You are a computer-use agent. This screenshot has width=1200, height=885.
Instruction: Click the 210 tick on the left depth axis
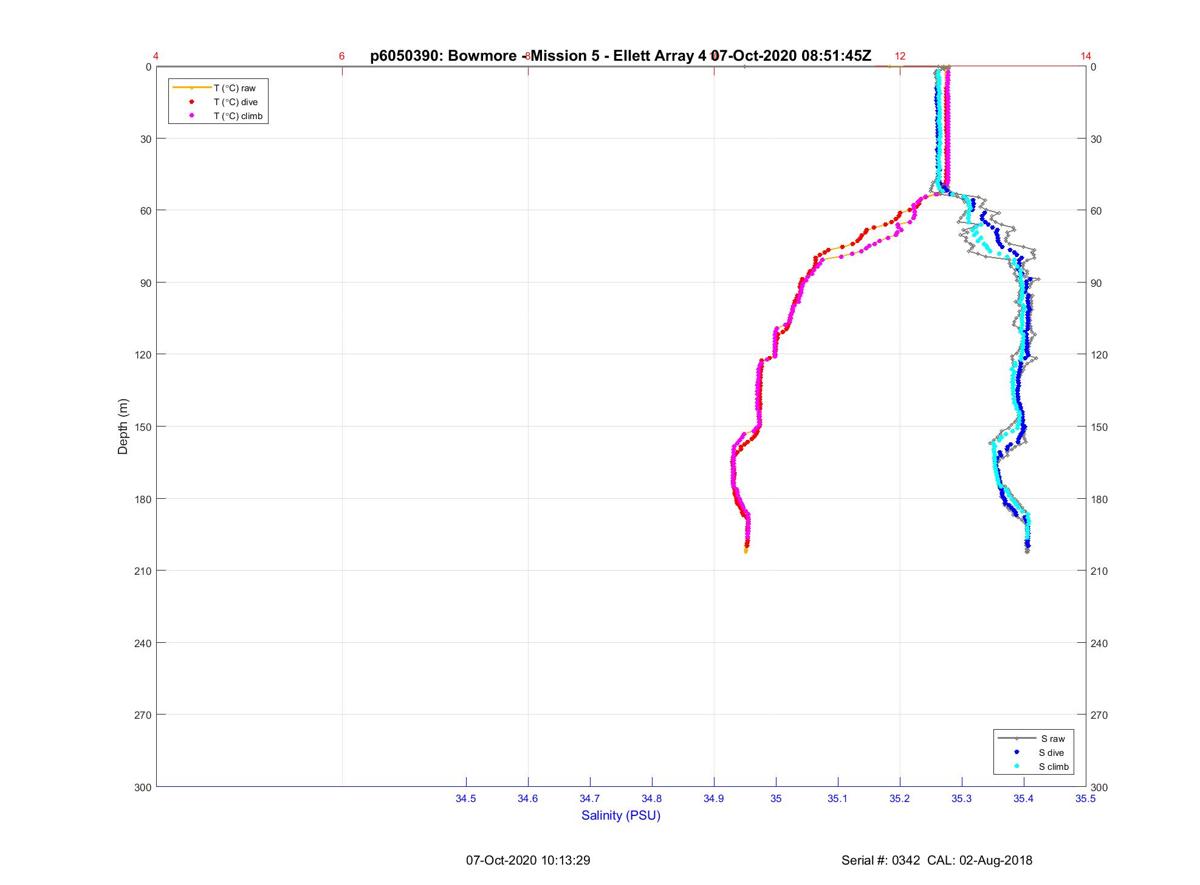(141, 571)
